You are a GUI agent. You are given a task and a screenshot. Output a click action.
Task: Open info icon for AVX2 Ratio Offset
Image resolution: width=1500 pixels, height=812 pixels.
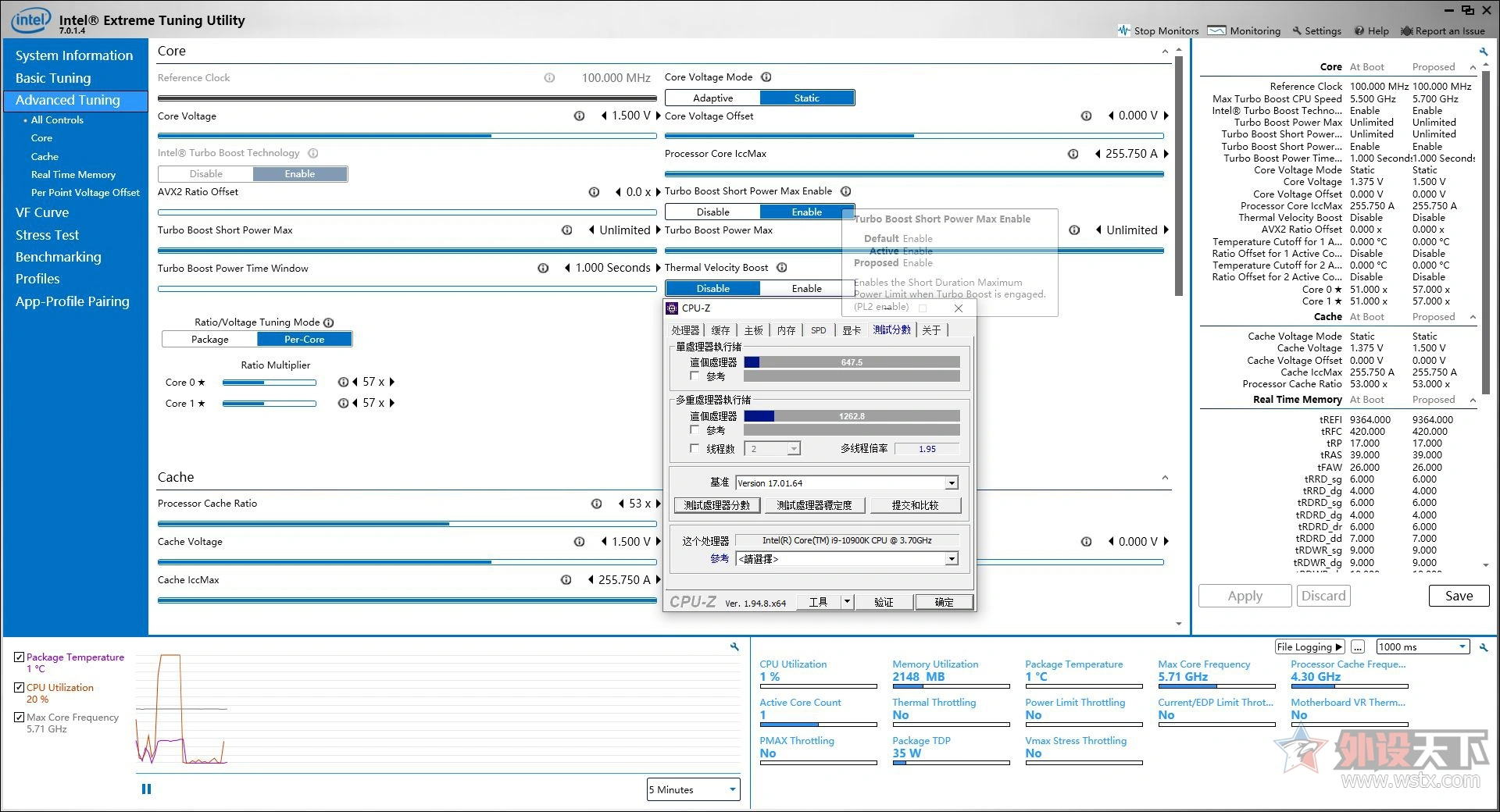[594, 192]
